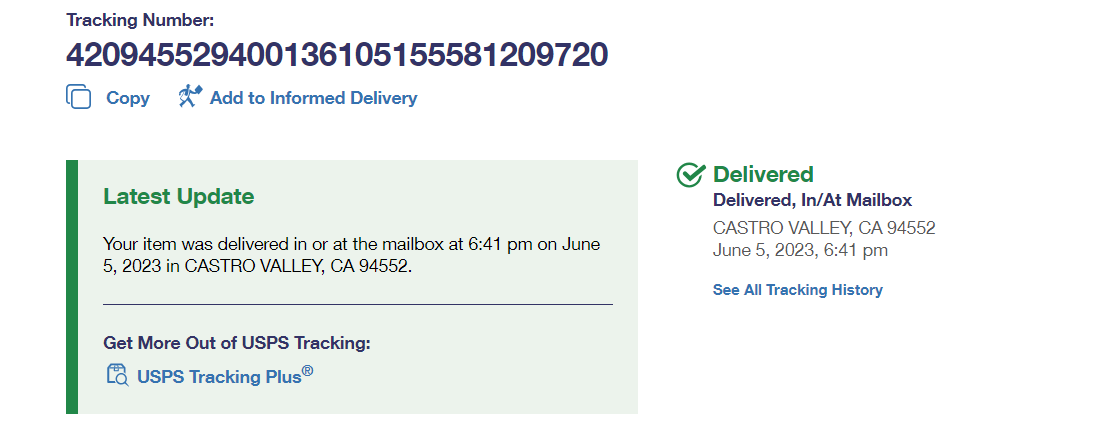
Task: Click the registered trademark symbol after Tracking Plus
Action: (308, 371)
